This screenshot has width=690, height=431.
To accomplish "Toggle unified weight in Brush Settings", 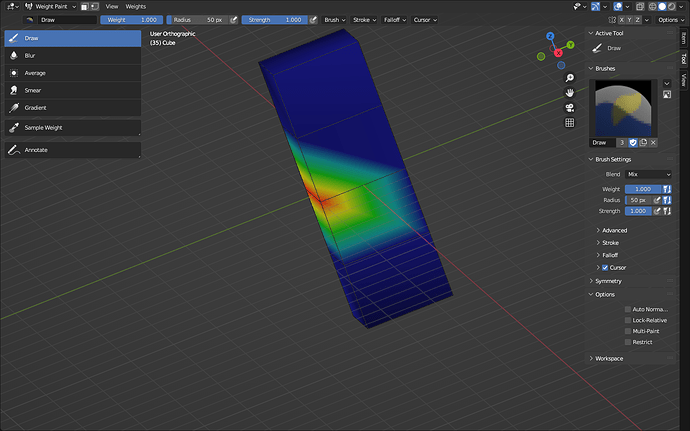I will click(x=667, y=189).
